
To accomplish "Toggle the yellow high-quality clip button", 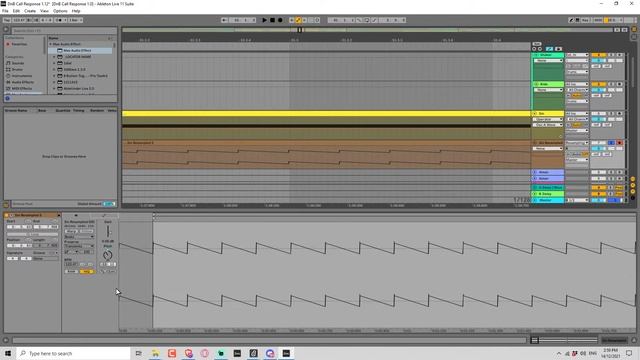I will 86,271.
